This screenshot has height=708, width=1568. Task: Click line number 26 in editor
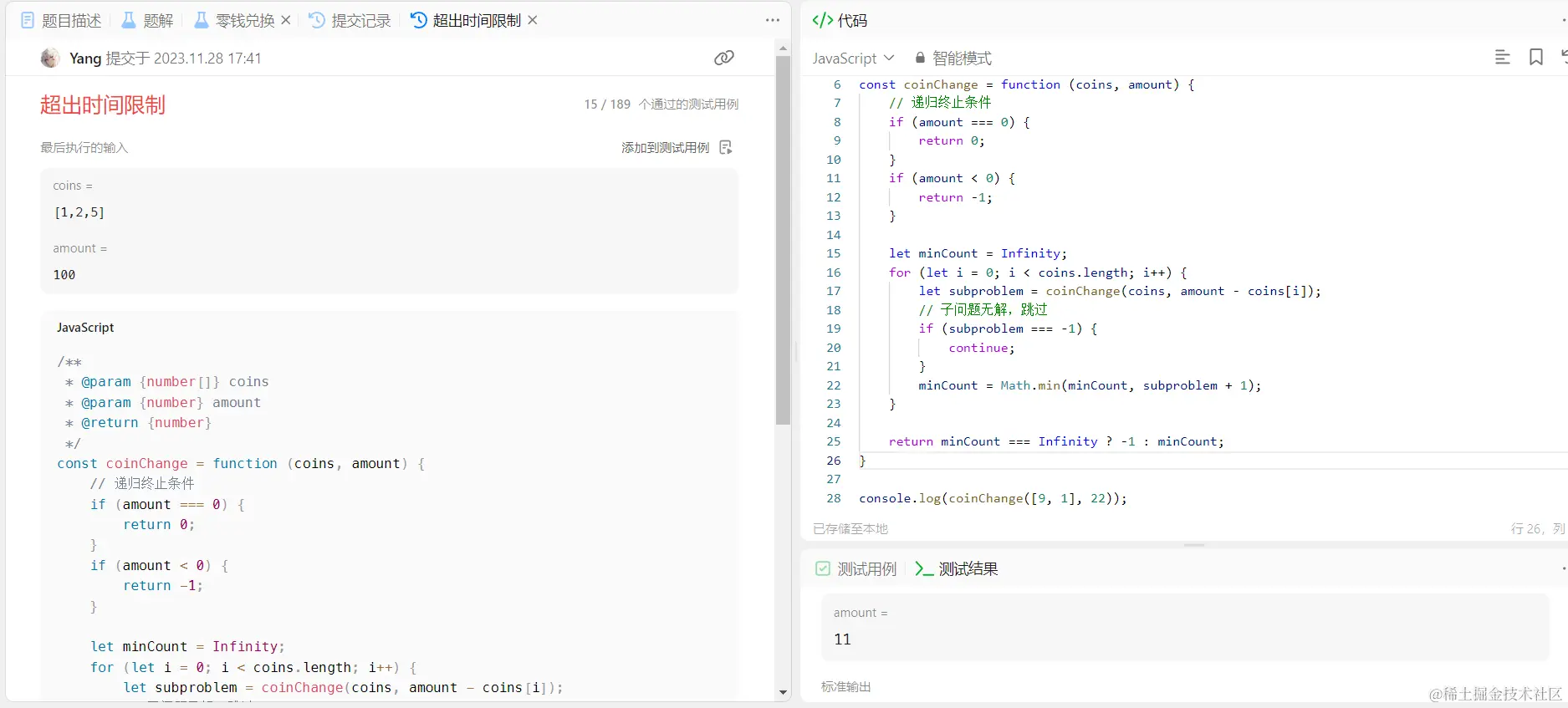click(x=834, y=461)
